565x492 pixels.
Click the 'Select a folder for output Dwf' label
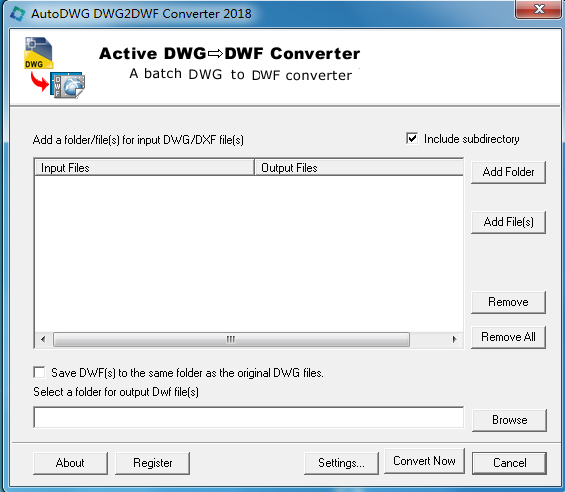pos(116,392)
